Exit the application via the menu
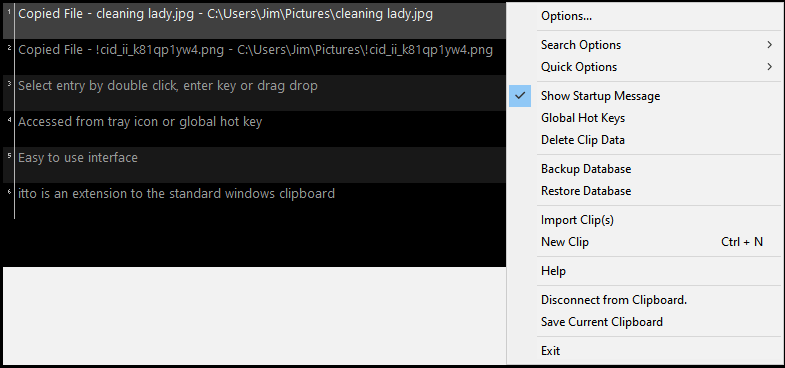This screenshot has width=785, height=368. click(550, 351)
